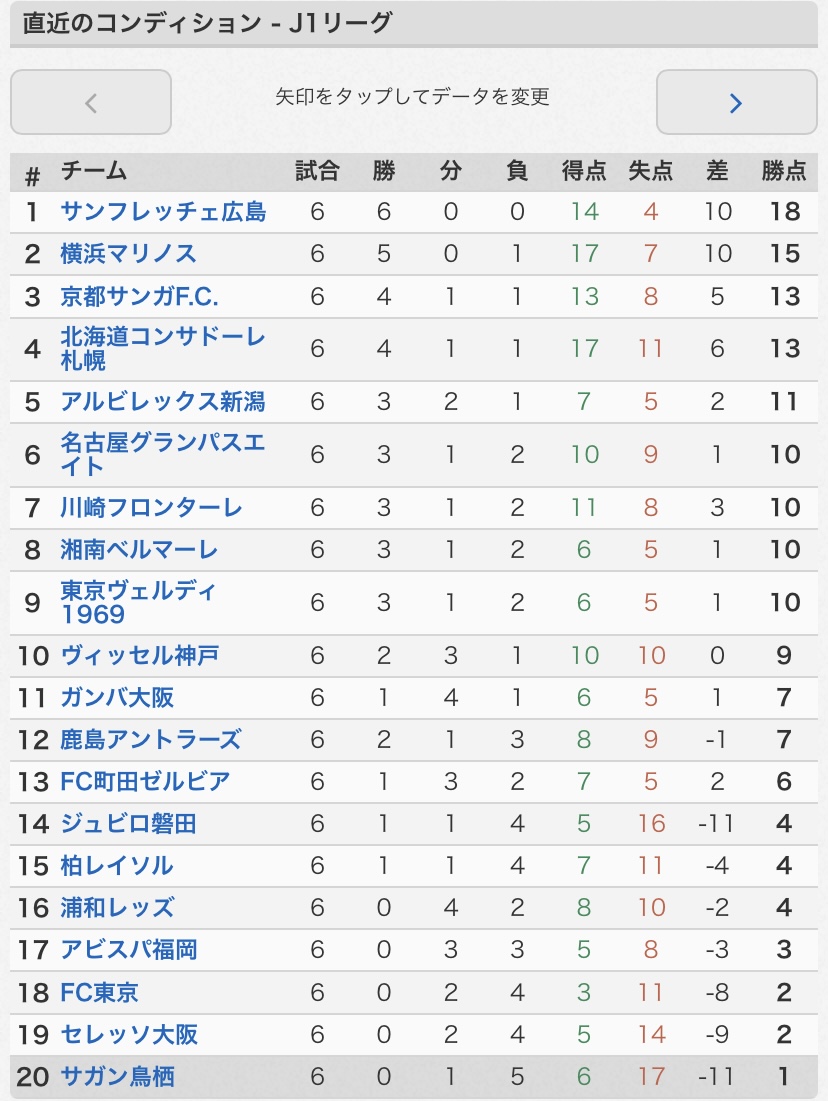Select the 京都サンガF.C. team link
The height and width of the screenshot is (1101, 828).
[x=139, y=296]
